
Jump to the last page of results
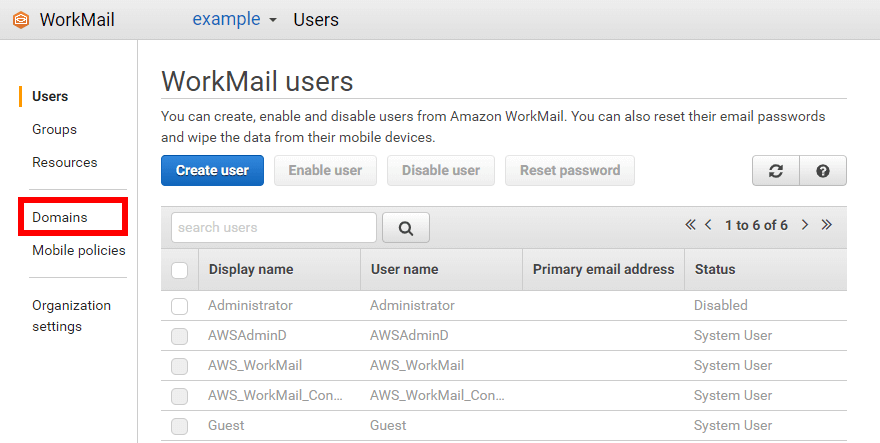(x=826, y=225)
